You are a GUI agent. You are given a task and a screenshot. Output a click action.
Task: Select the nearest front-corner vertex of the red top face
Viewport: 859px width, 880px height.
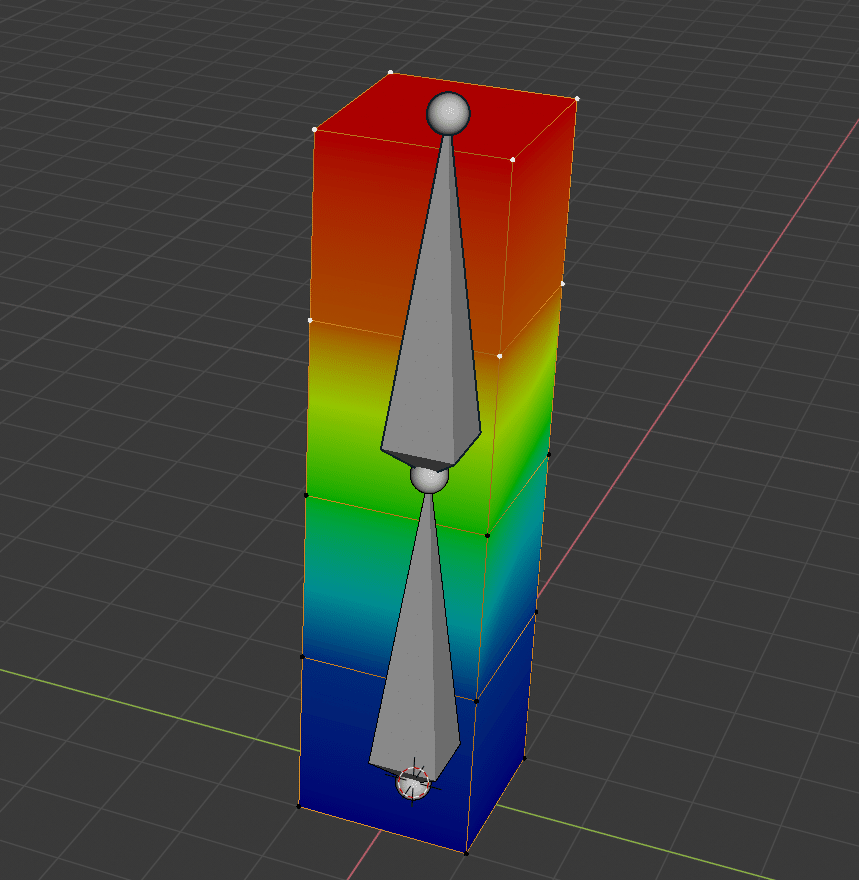coord(512,160)
